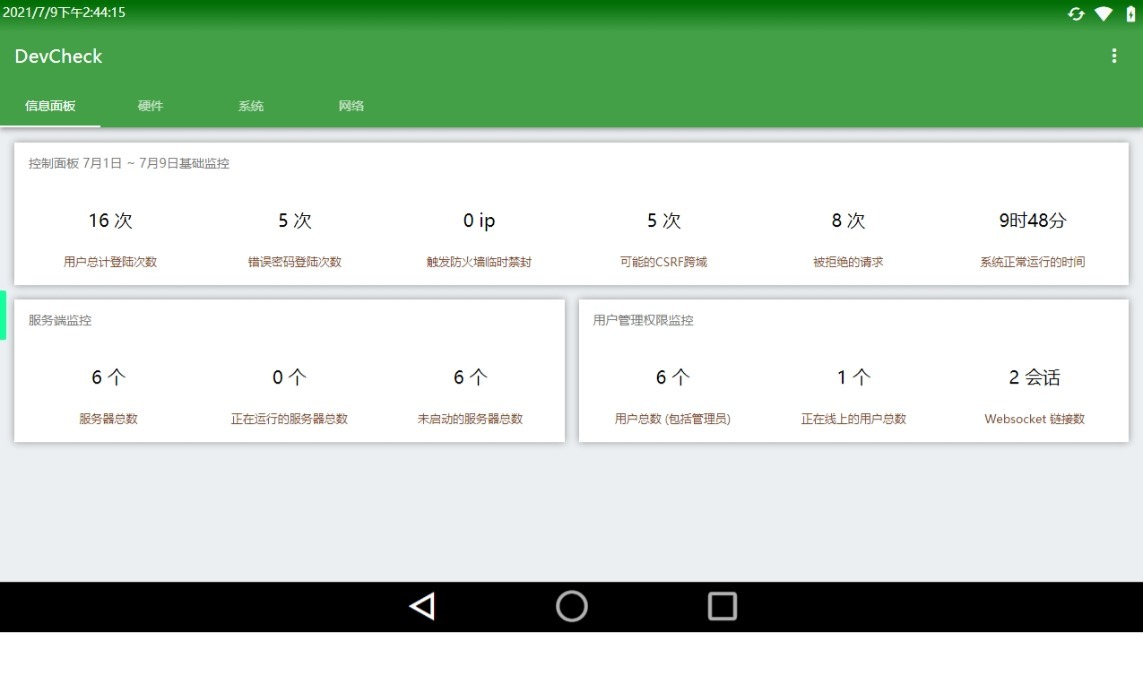Click the 控制面板 7月1日 ~ 7月9日基础监控 heading

click(129, 163)
